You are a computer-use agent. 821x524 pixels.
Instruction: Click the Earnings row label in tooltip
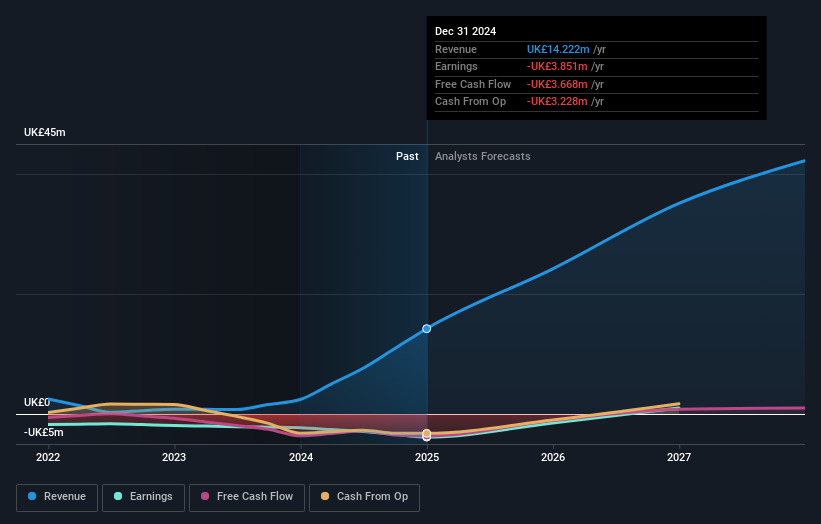[456, 66]
